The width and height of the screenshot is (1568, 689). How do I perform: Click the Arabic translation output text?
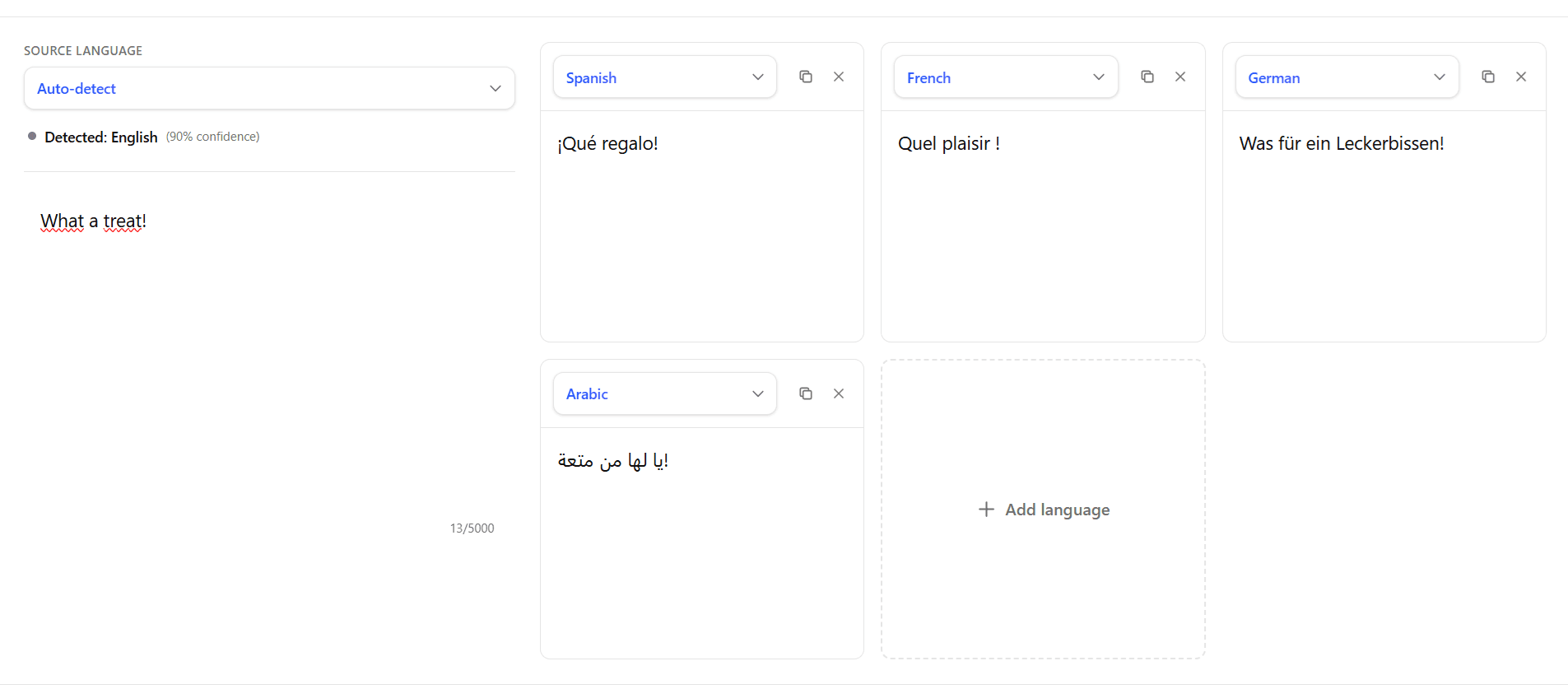tap(612, 461)
